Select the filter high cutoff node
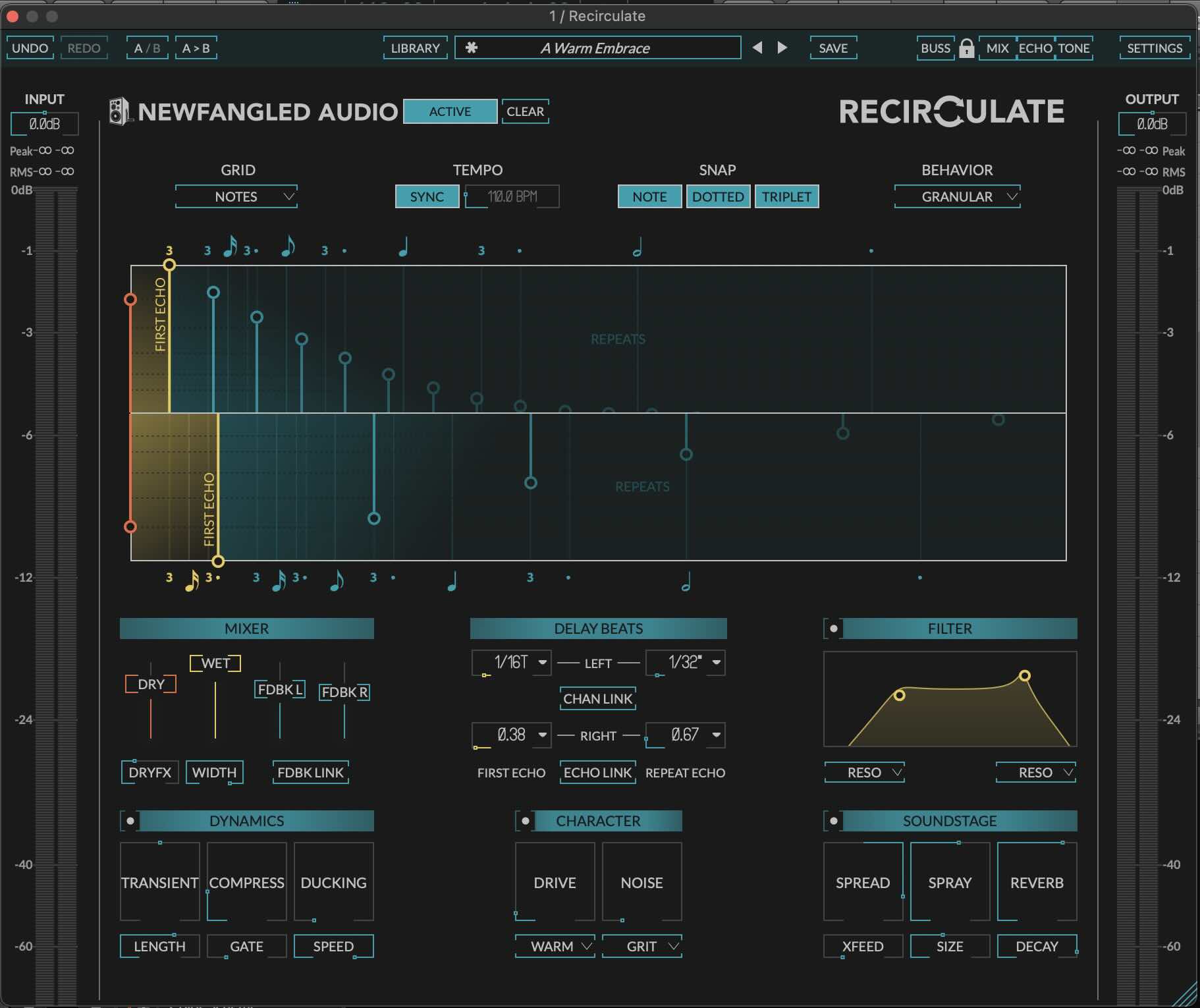Screen dimensions: 1200x1008 (x=1025, y=675)
